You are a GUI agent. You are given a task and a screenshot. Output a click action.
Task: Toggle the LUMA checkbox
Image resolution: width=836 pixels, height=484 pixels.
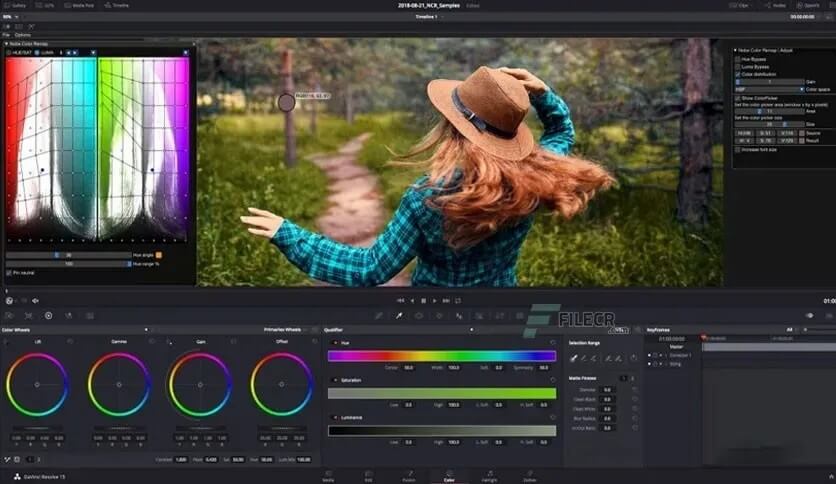point(37,53)
